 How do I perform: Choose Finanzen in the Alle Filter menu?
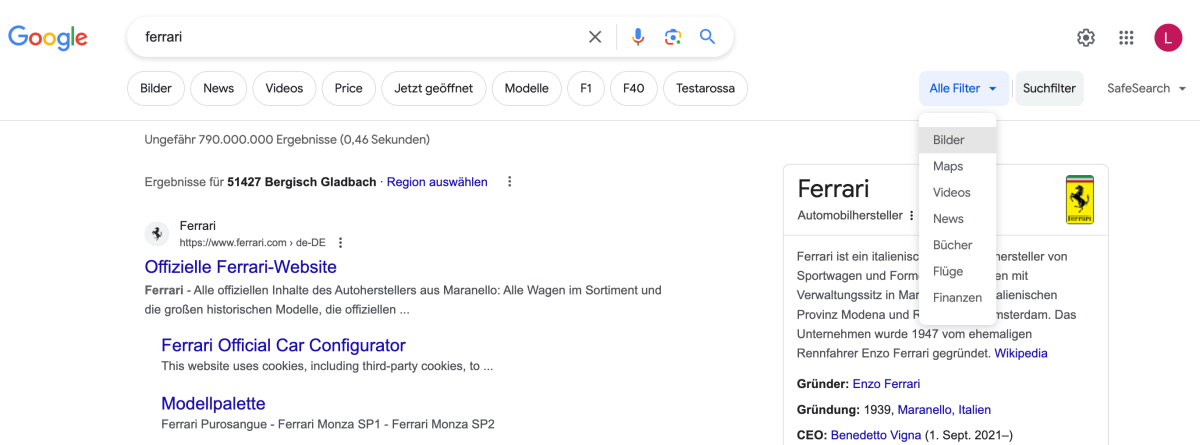pos(958,297)
